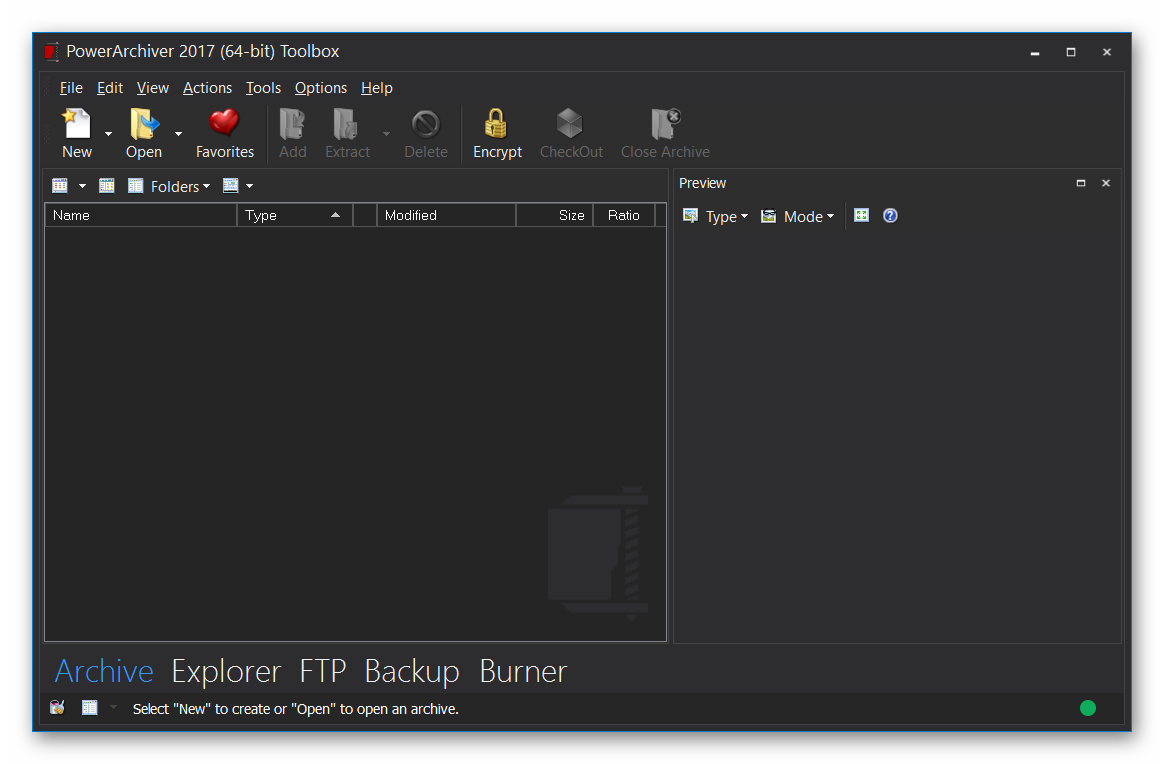
Task: Open the Actions menu
Action: [x=207, y=88]
